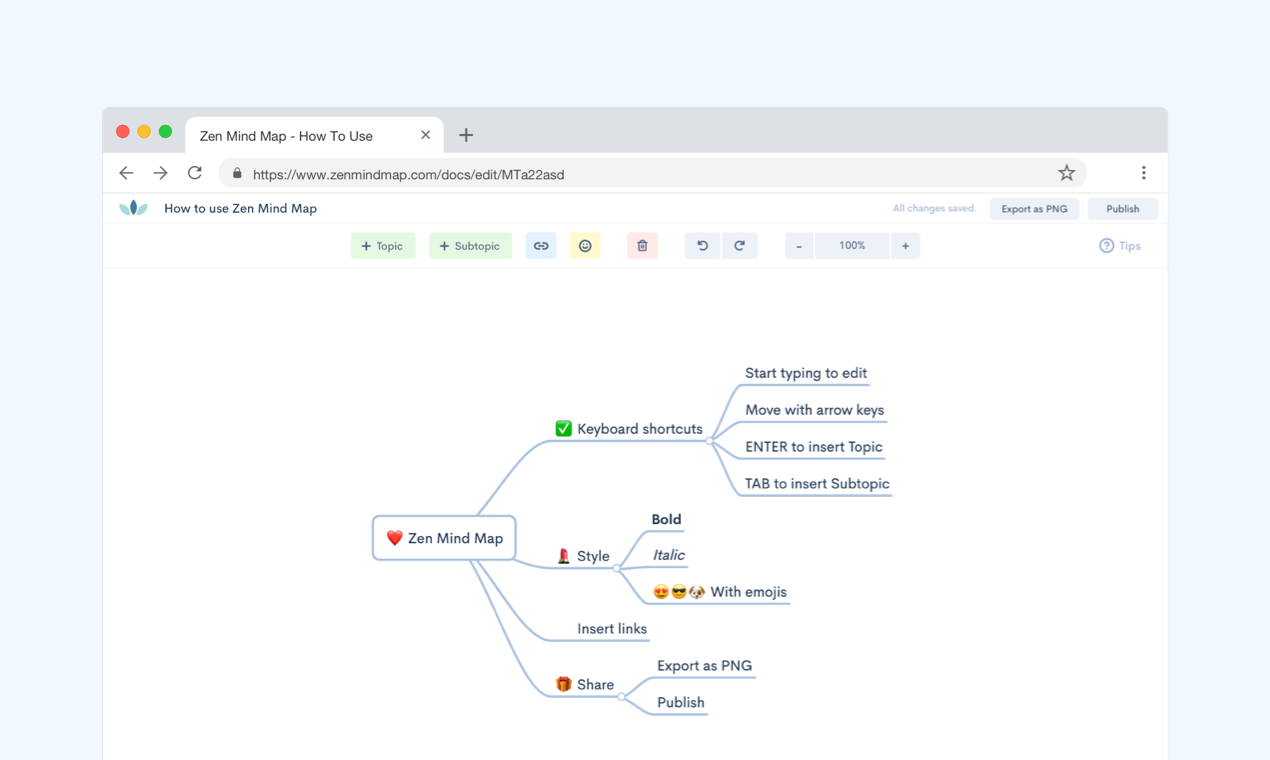1270x760 pixels.
Task: Reload the page using the refresh icon
Action: [x=194, y=172]
